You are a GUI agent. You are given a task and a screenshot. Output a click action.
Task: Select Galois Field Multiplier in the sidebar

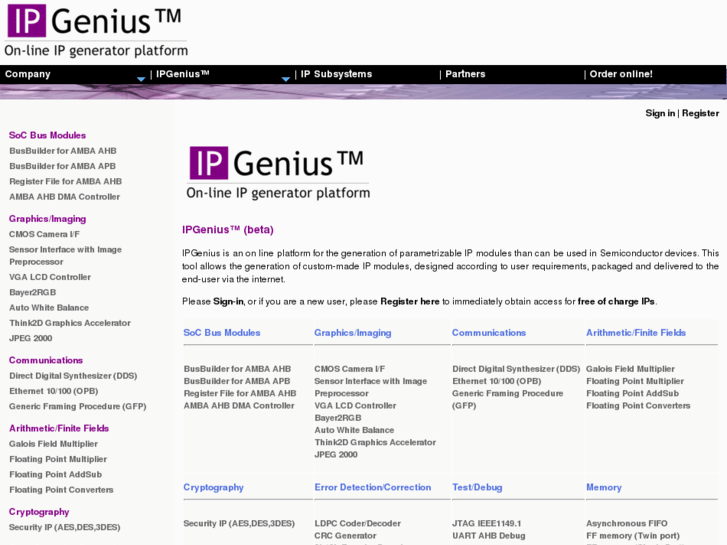tap(54, 444)
